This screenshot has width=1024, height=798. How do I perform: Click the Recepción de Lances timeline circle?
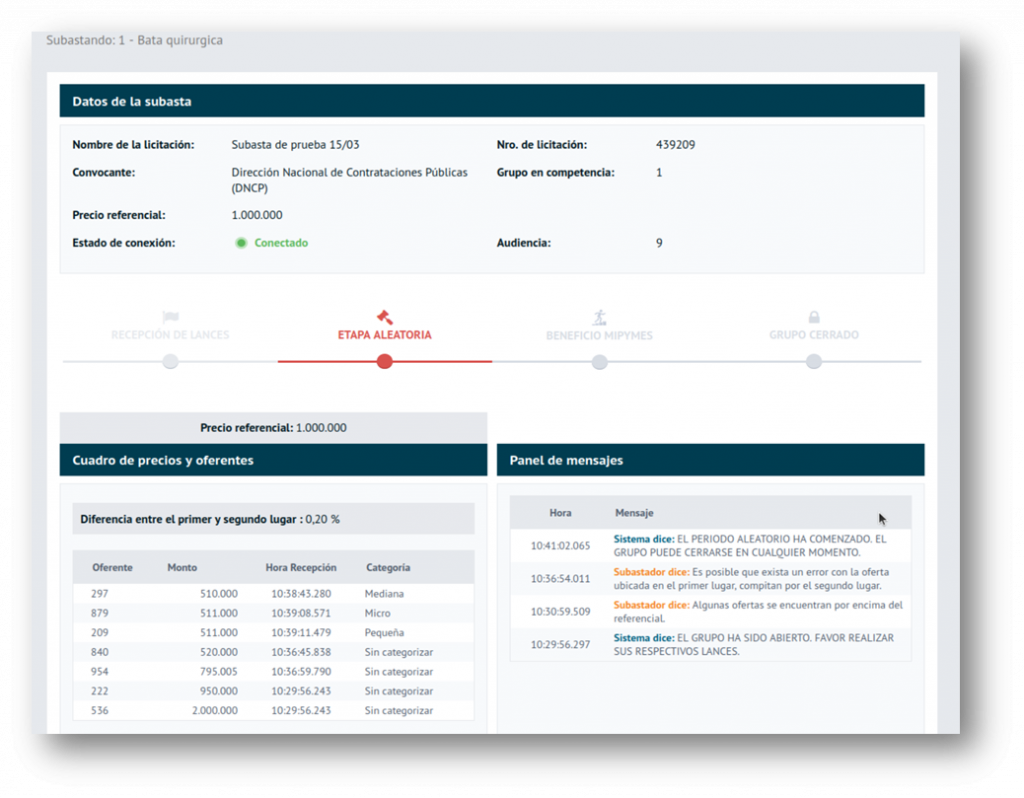tap(170, 361)
